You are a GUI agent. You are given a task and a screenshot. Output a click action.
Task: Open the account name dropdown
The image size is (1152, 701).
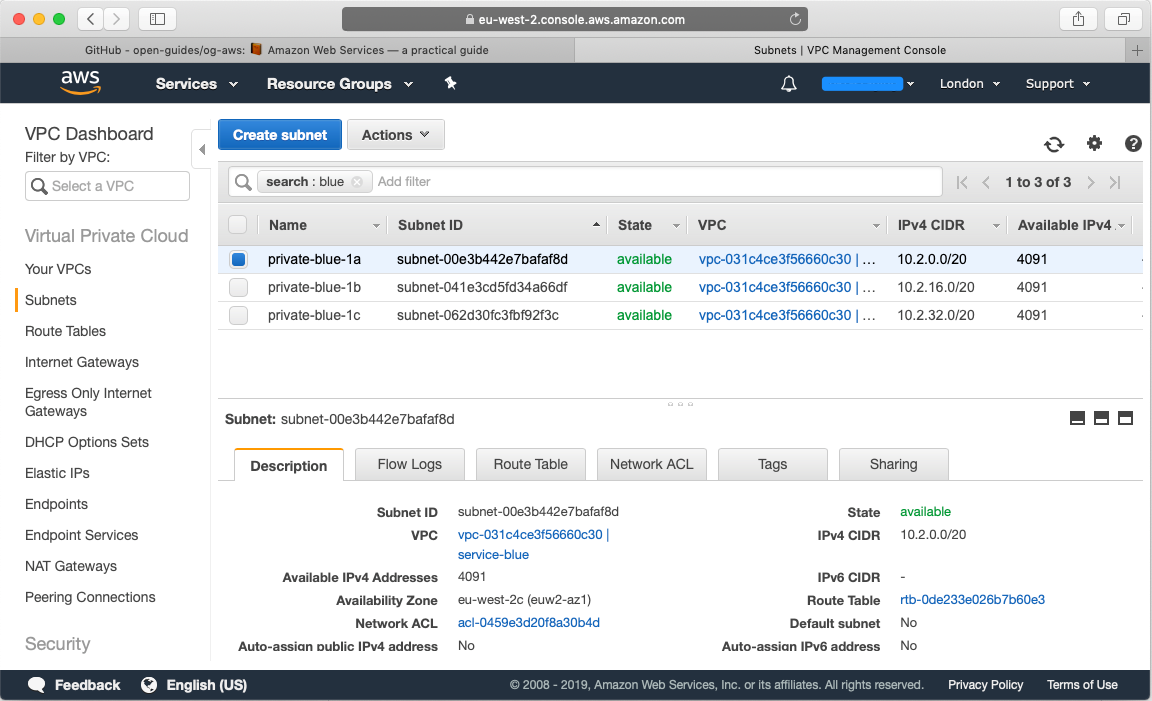click(868, 84)
